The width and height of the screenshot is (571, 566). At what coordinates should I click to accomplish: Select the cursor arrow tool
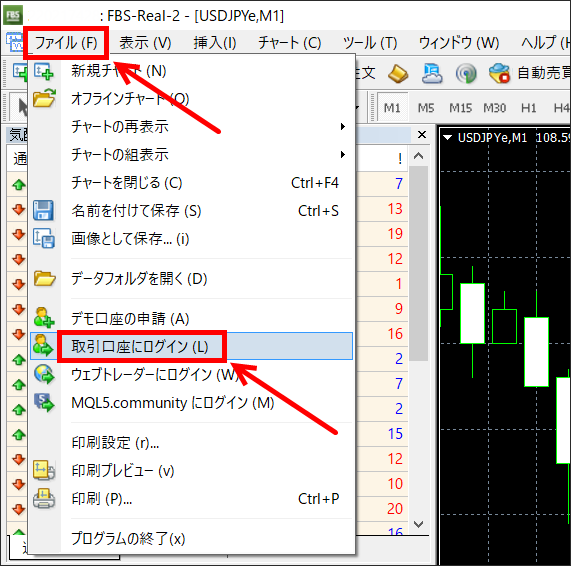(x=20, y=107)
